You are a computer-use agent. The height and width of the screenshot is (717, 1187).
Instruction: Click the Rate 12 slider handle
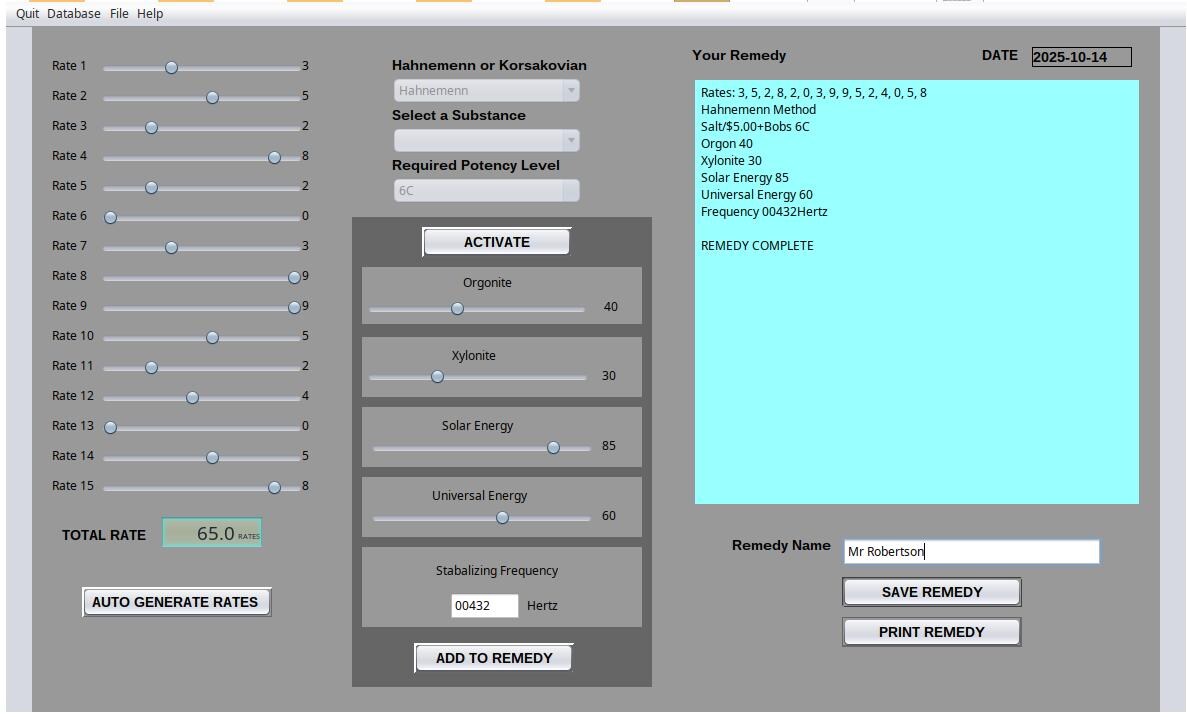point(192,398)
